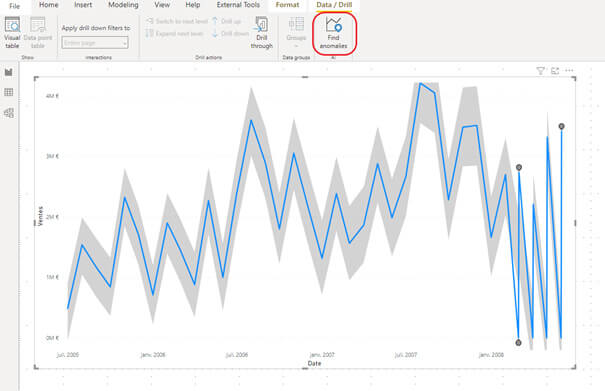Open the Modeling ribbon tab

click(x=123, y=5)
